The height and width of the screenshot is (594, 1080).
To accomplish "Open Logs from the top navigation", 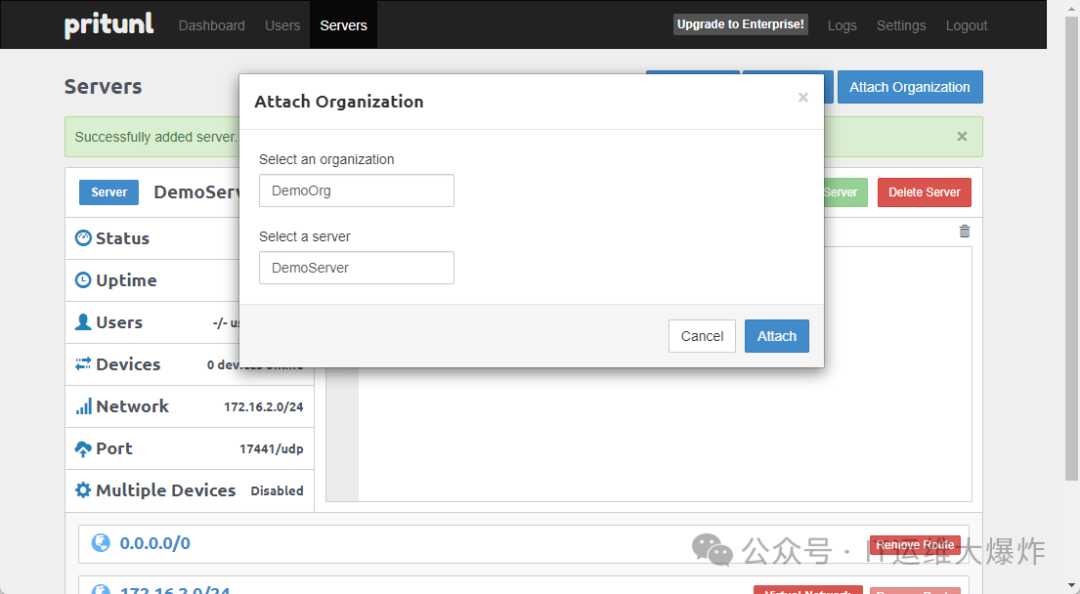I will [x=841, y=25].
